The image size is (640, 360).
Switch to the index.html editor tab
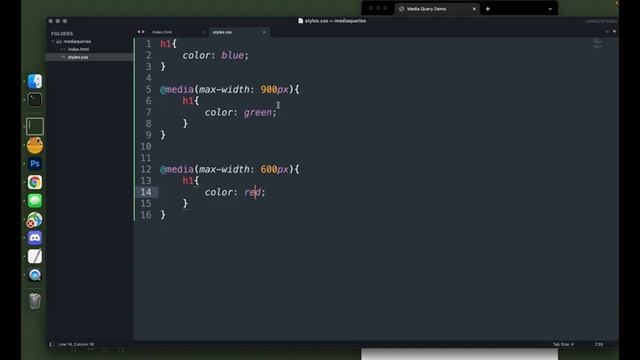coord(162,32)
